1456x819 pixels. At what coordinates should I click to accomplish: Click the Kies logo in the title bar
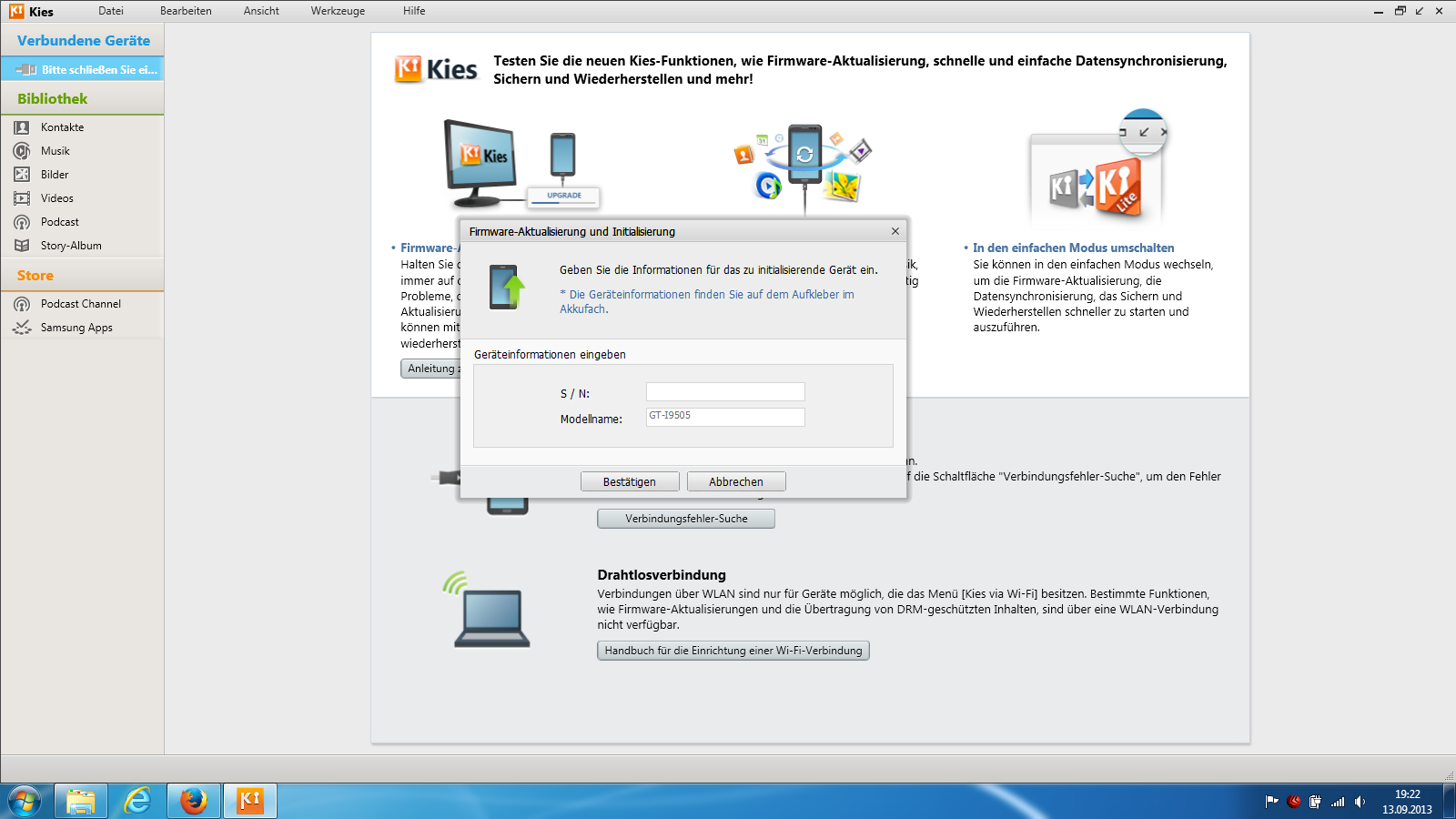coord(16,11)
